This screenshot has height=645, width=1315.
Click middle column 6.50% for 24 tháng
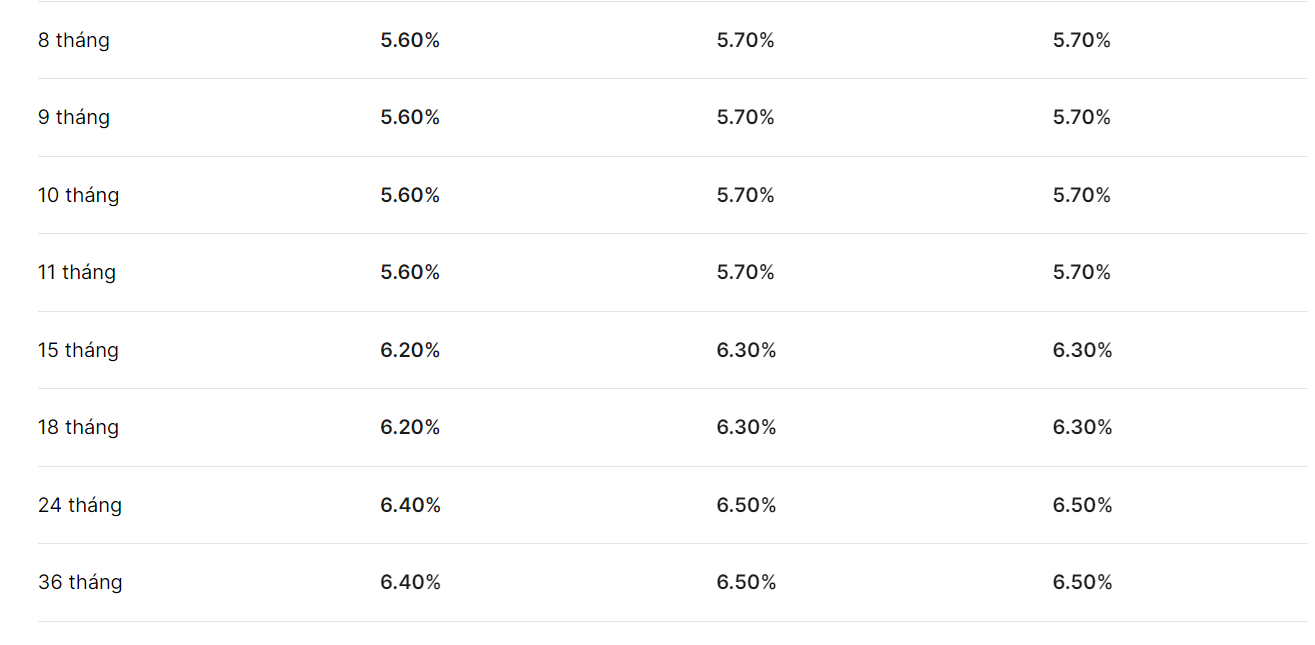[x=746, y=505]
